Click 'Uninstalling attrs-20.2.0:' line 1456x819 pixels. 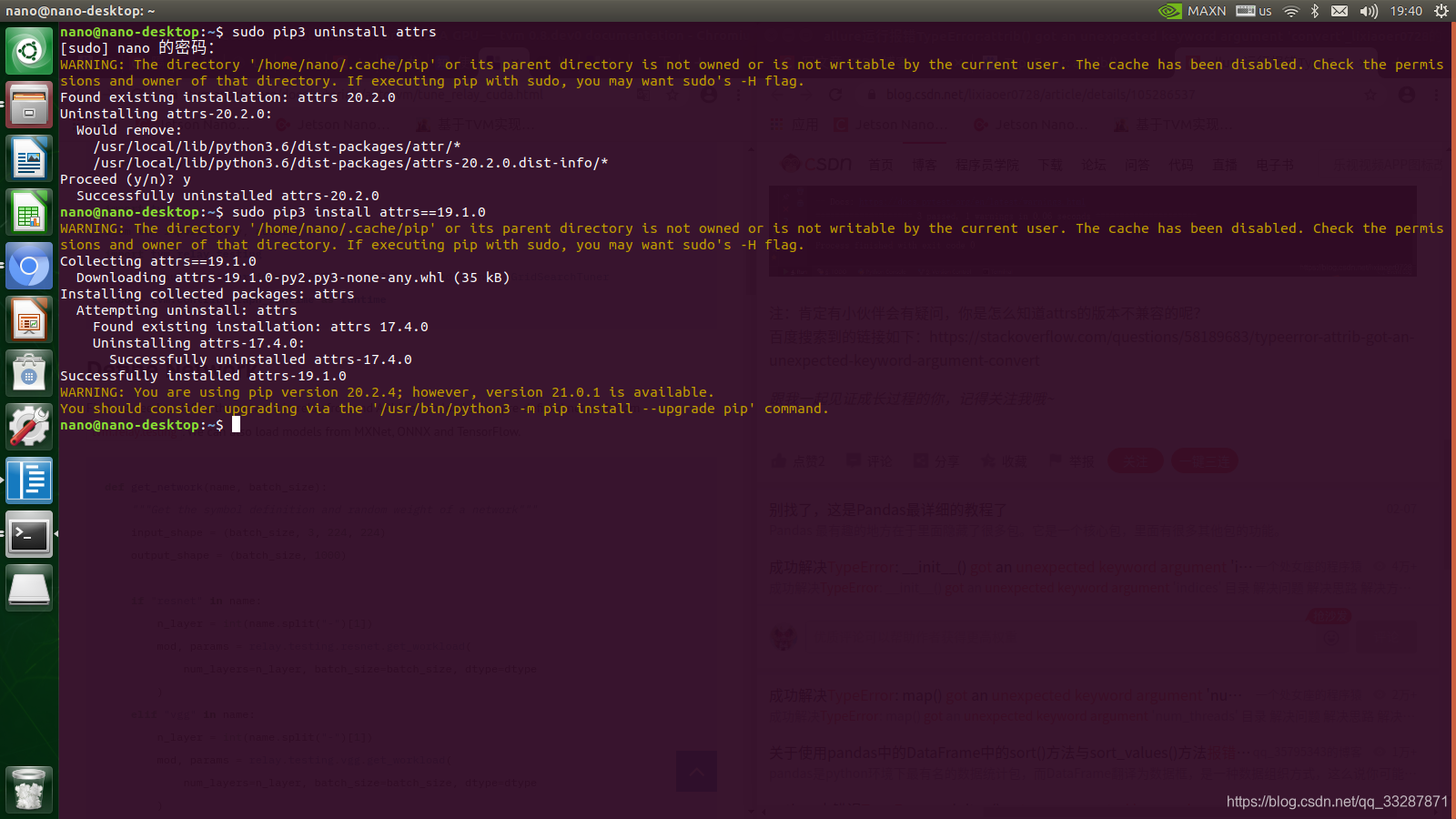pos(167,114)
